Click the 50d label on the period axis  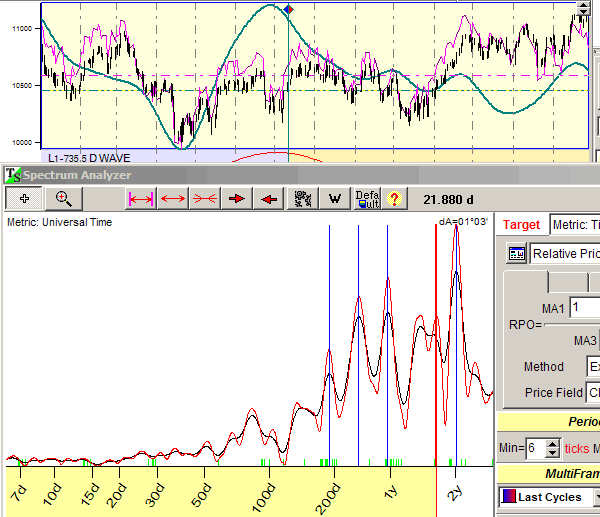coord(201,495)
